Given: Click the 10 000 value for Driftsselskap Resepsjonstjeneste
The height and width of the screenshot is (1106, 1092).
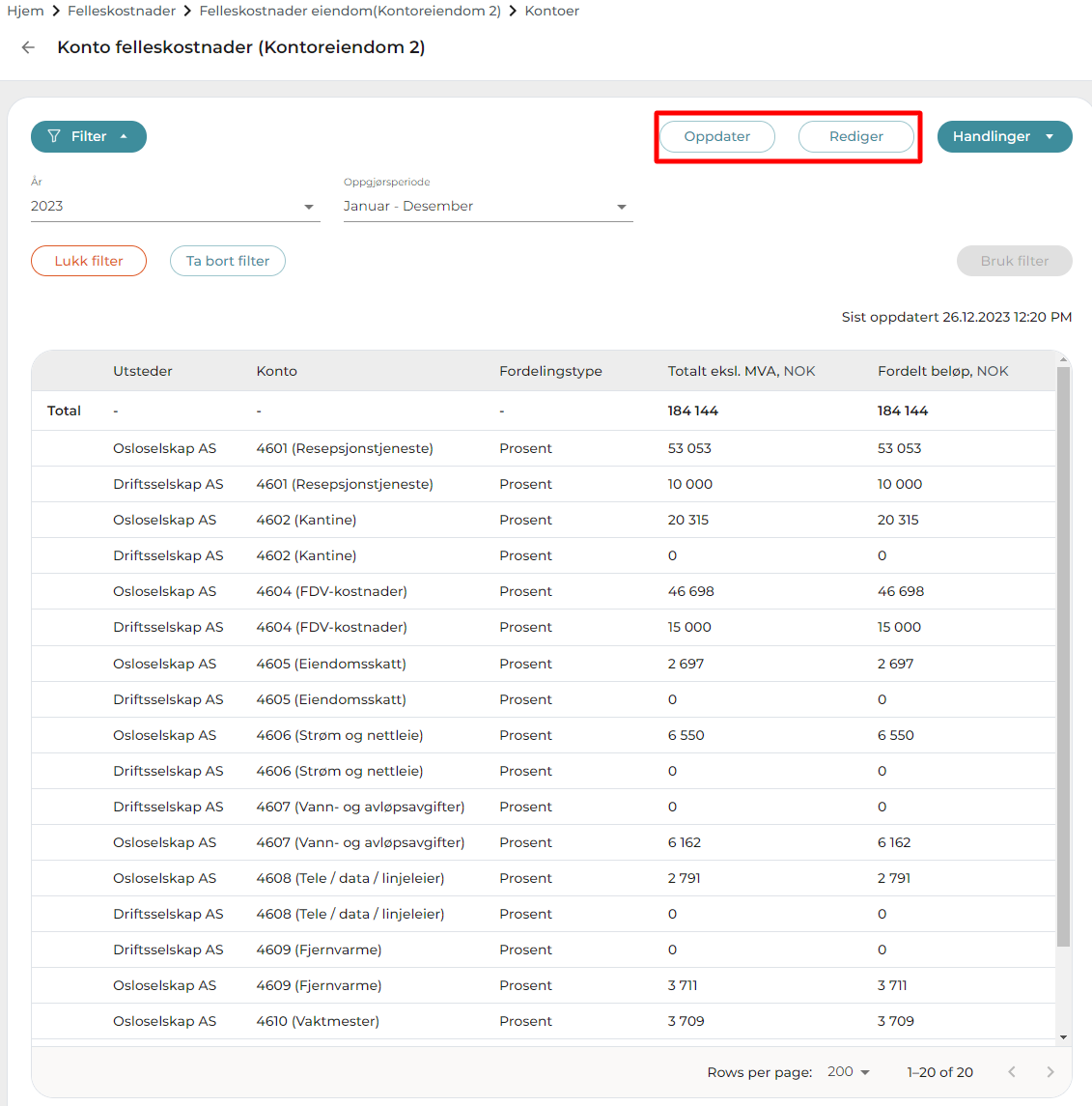Looking at the screenshot, I should (689, 484).
